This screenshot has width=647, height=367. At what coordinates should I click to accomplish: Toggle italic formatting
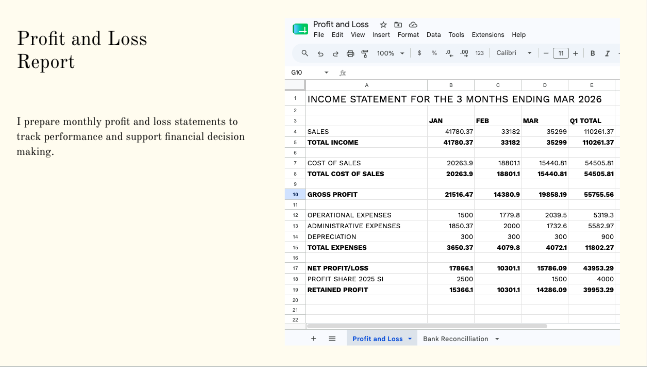click(607, 53)
